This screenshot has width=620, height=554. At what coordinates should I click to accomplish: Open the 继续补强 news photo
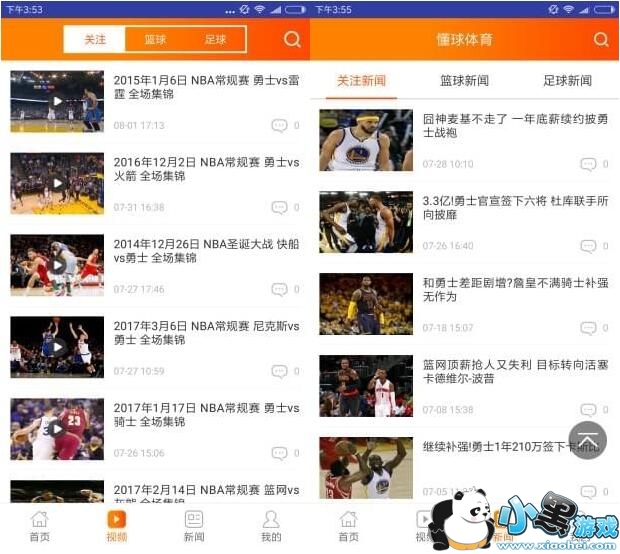point(366,467)
